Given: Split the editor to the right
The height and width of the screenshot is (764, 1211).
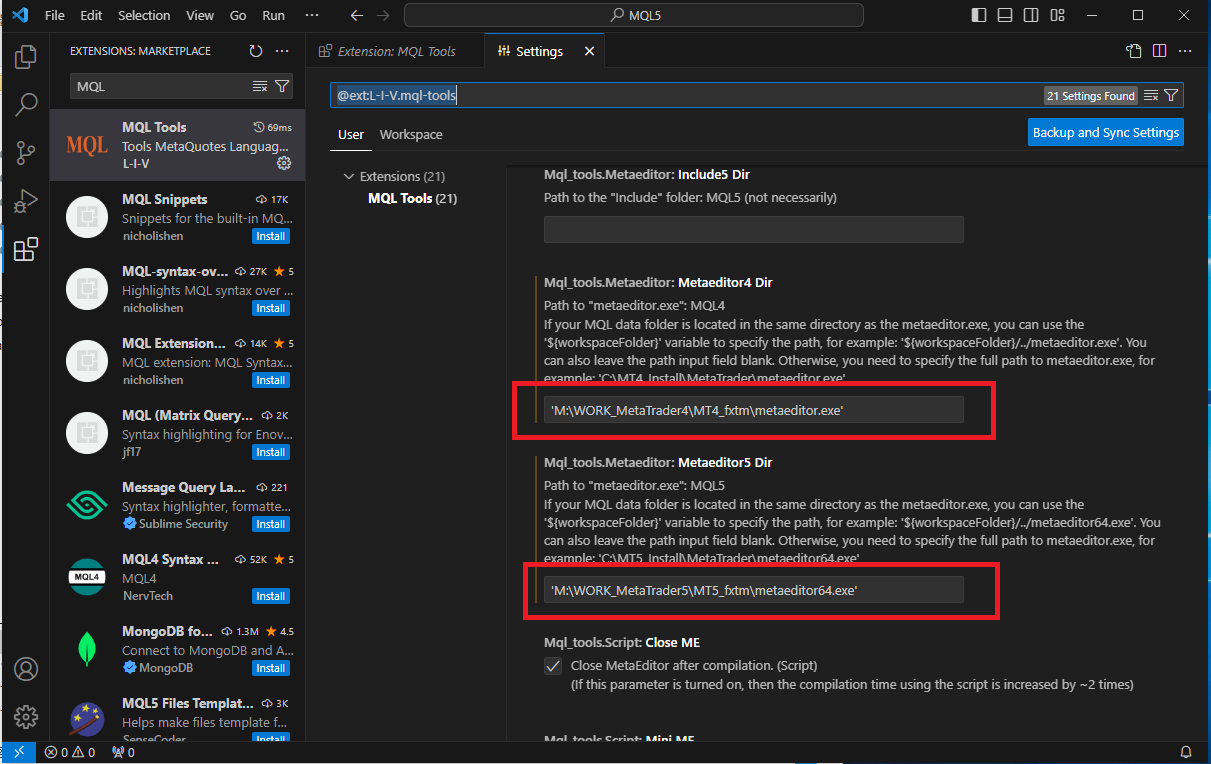Looking at the screenshot, I should pyautogui.click(x=1159, y=51).
